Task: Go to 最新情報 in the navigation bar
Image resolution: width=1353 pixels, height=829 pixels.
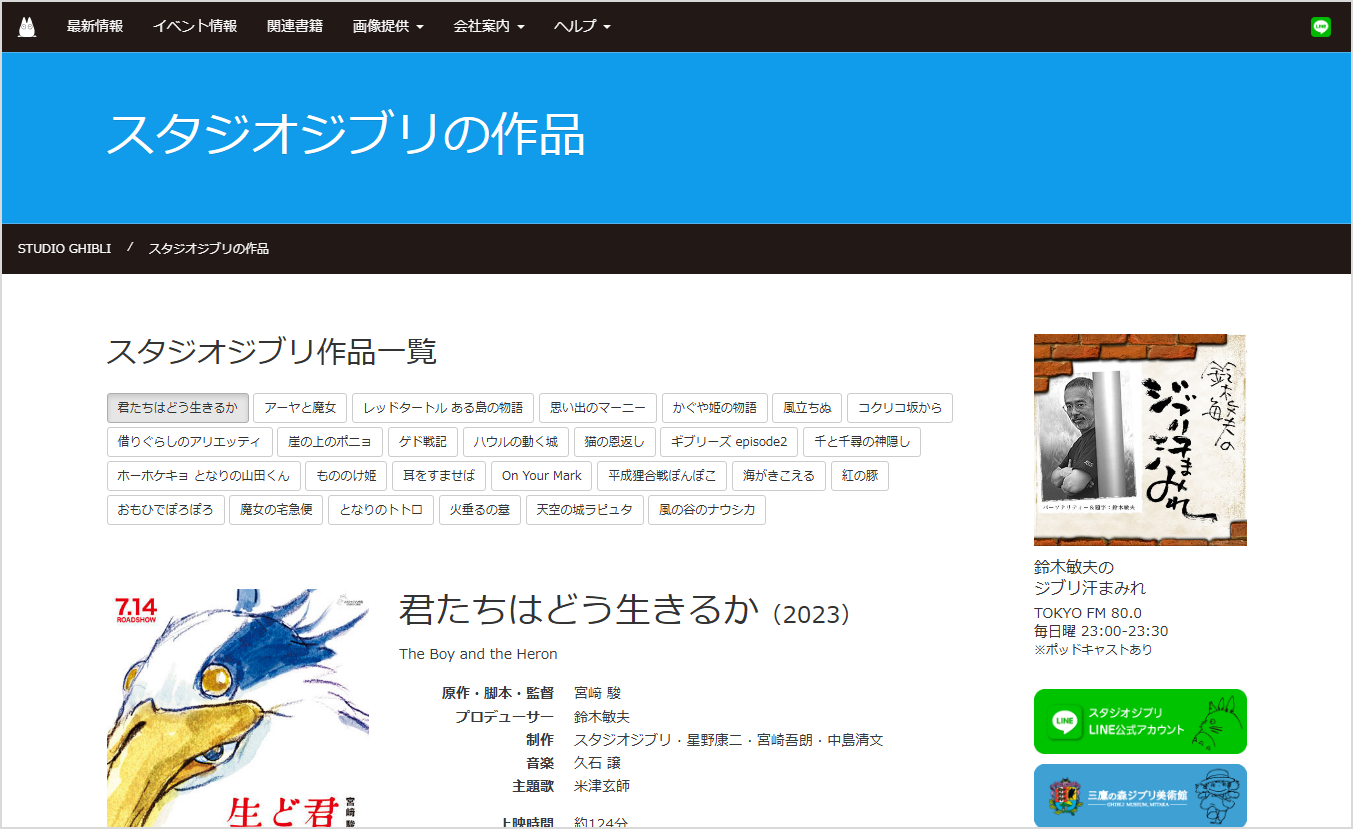Action: [95, 27]
